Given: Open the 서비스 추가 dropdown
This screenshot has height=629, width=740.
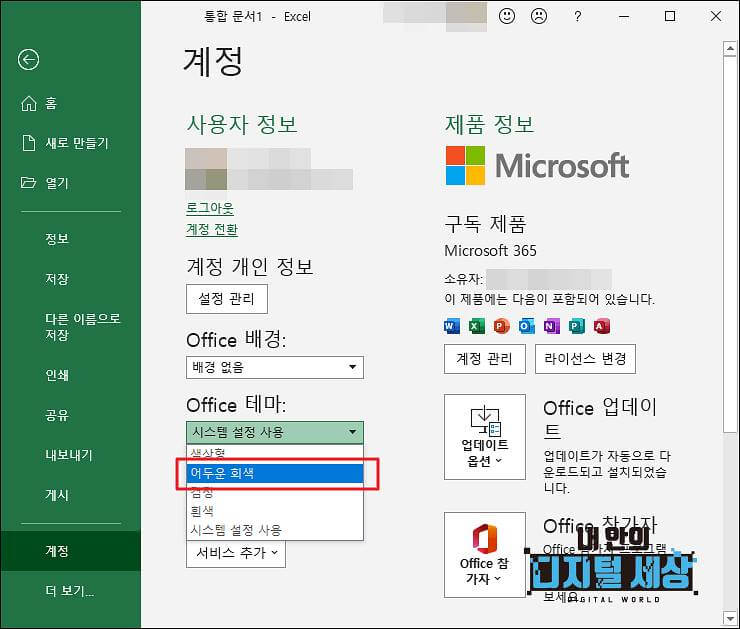Looking at the screenshot, I should [236, 553].
